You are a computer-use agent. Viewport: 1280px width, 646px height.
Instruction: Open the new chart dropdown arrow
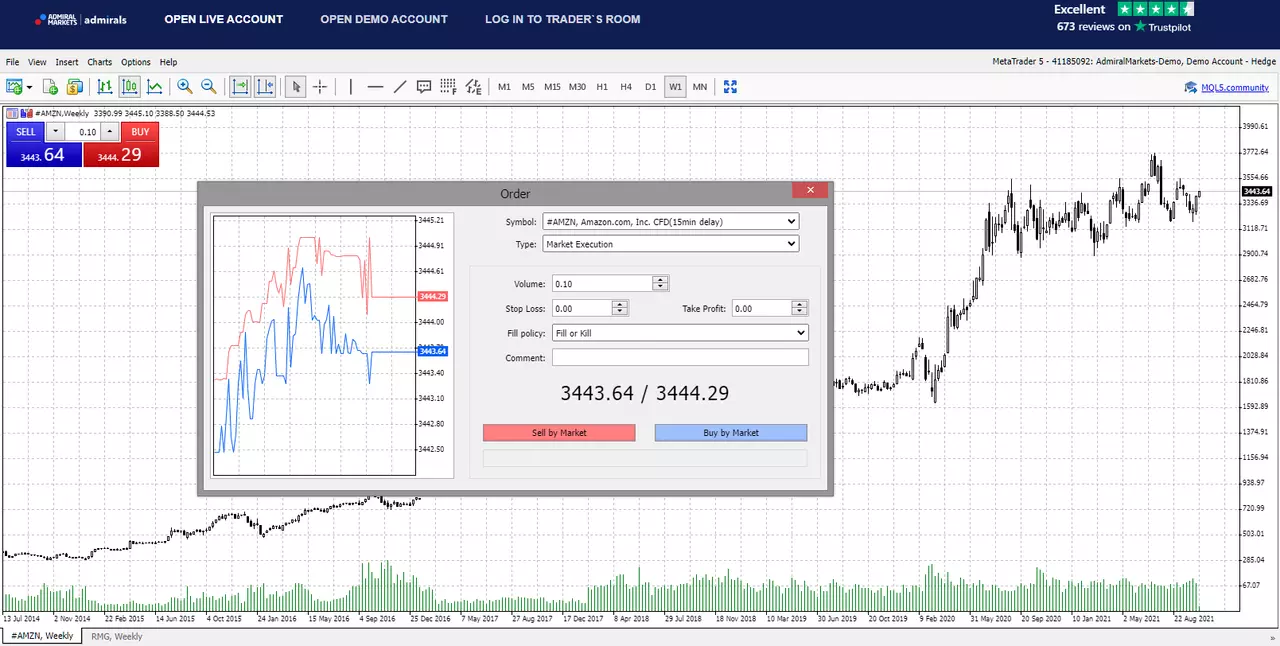[x=30, y=88]
